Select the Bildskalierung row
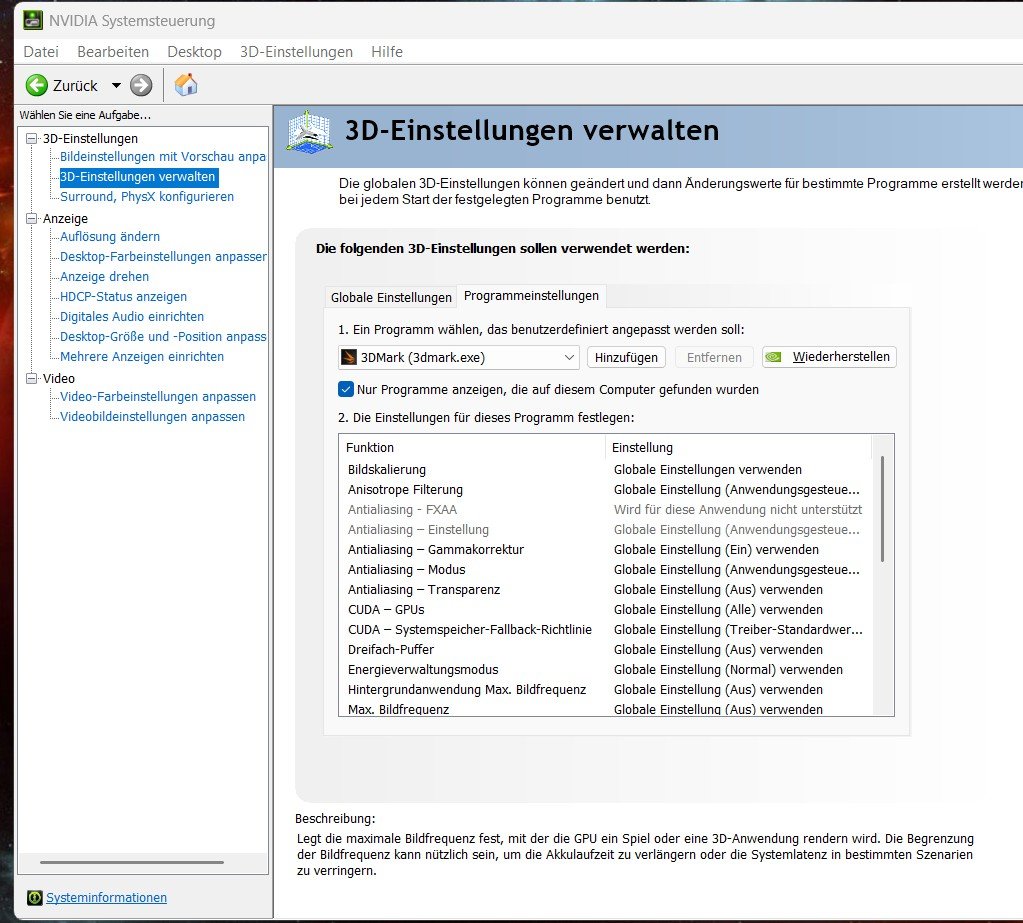Image resolution: width=1023 pixels, height=923 pixels. pos(605,470)
